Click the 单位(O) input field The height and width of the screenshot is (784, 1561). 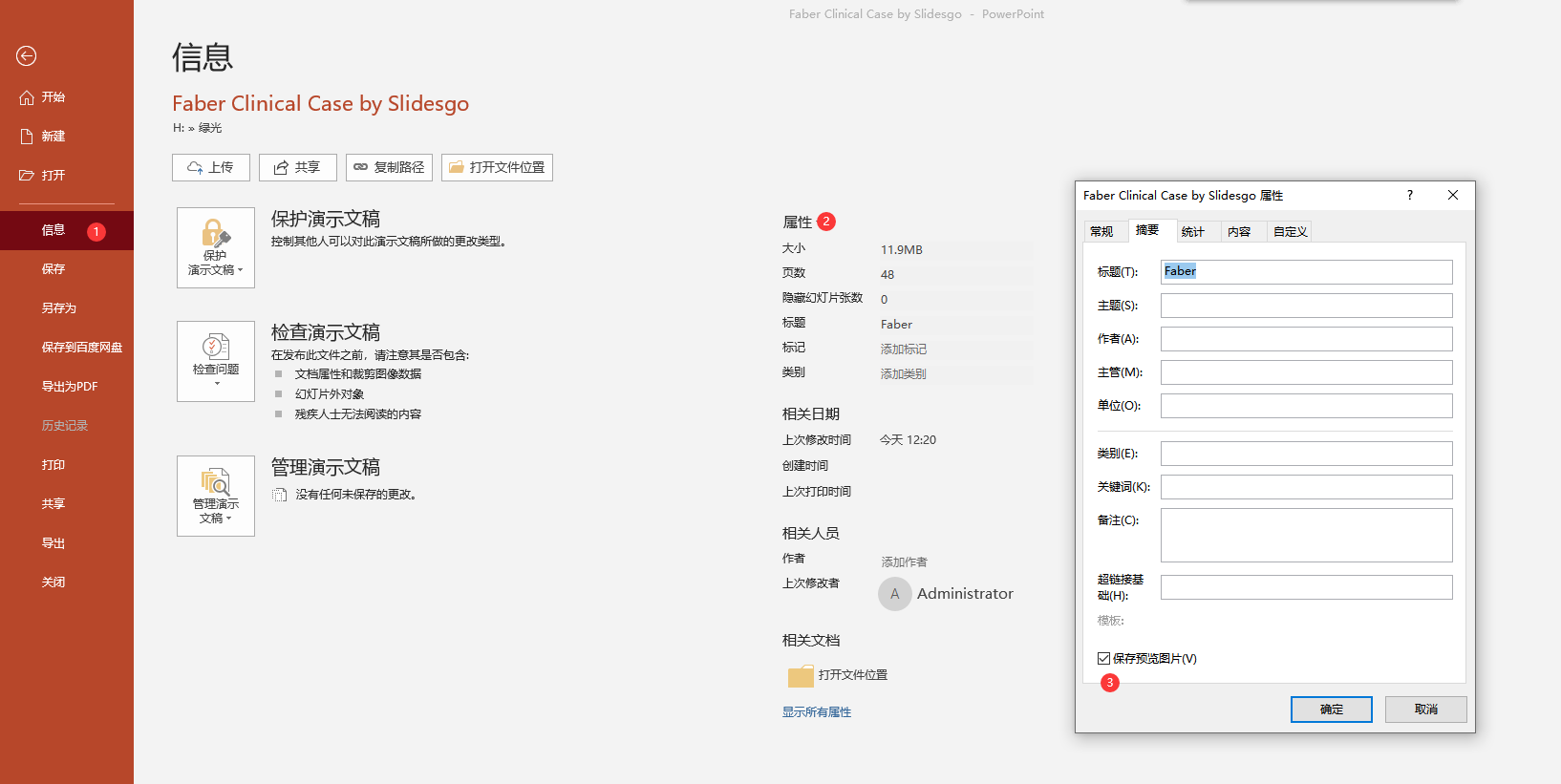pyautogui.click(x=1306, y=406)
